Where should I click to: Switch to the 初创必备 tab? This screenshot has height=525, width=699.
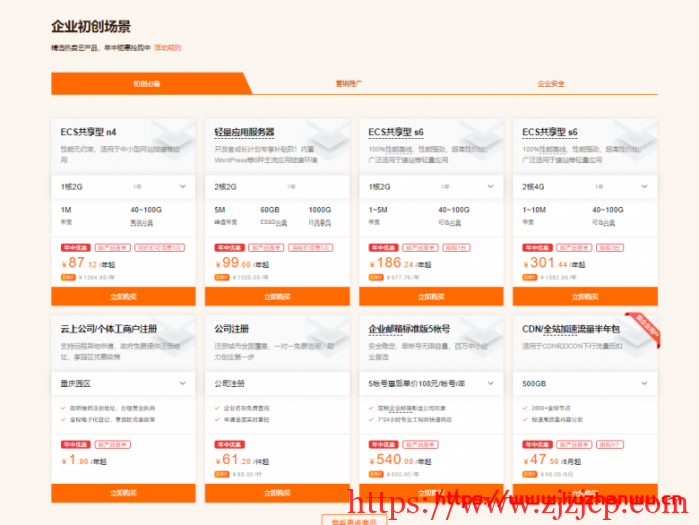coord(147,83)
